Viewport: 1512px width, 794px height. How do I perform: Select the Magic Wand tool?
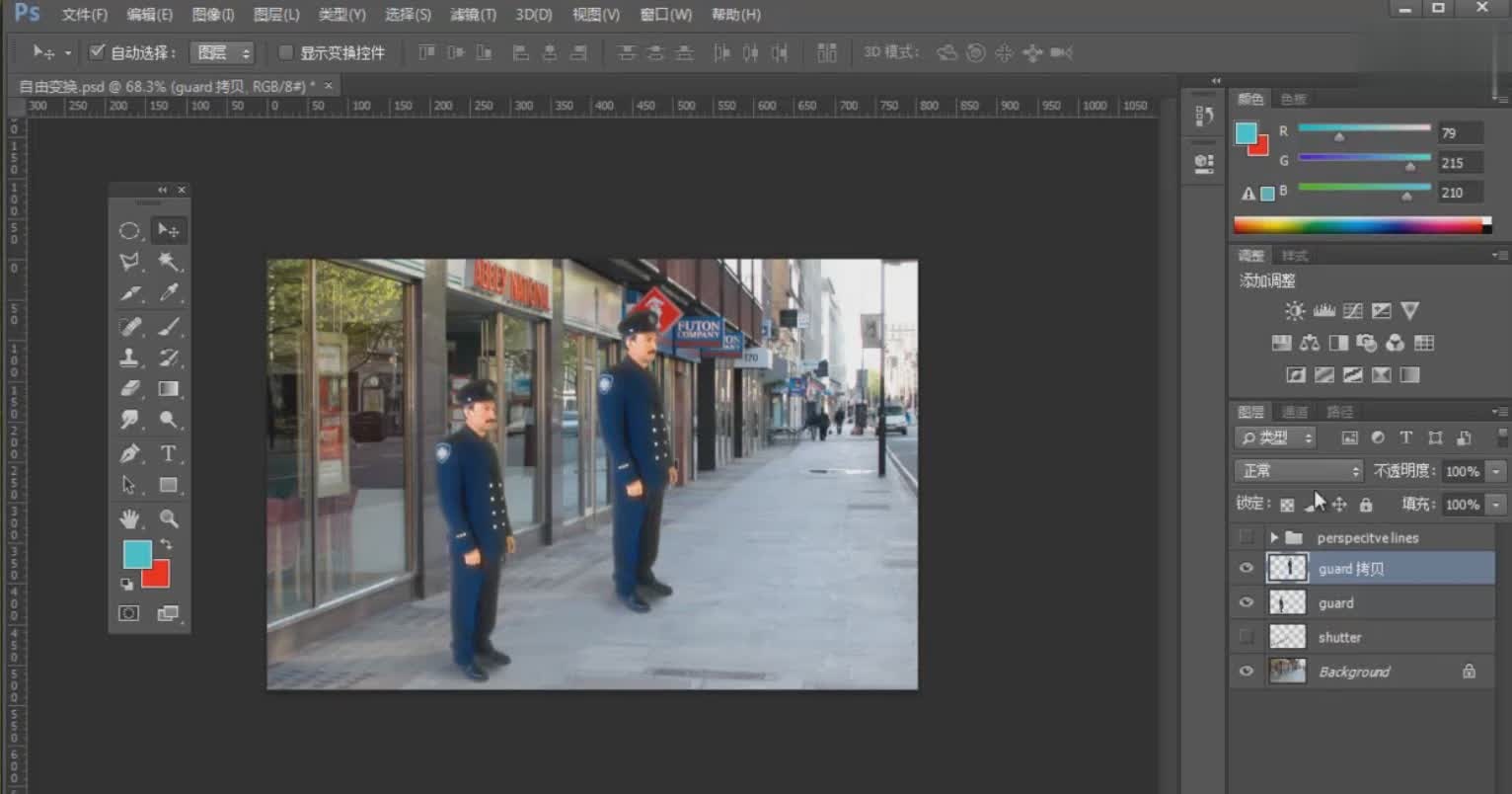(169, 262)
